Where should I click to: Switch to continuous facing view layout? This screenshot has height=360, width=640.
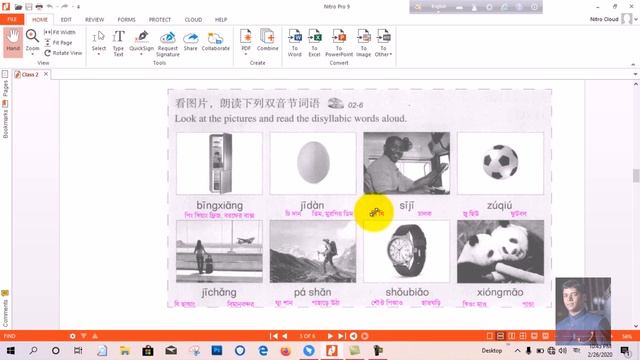pos(523,336)
